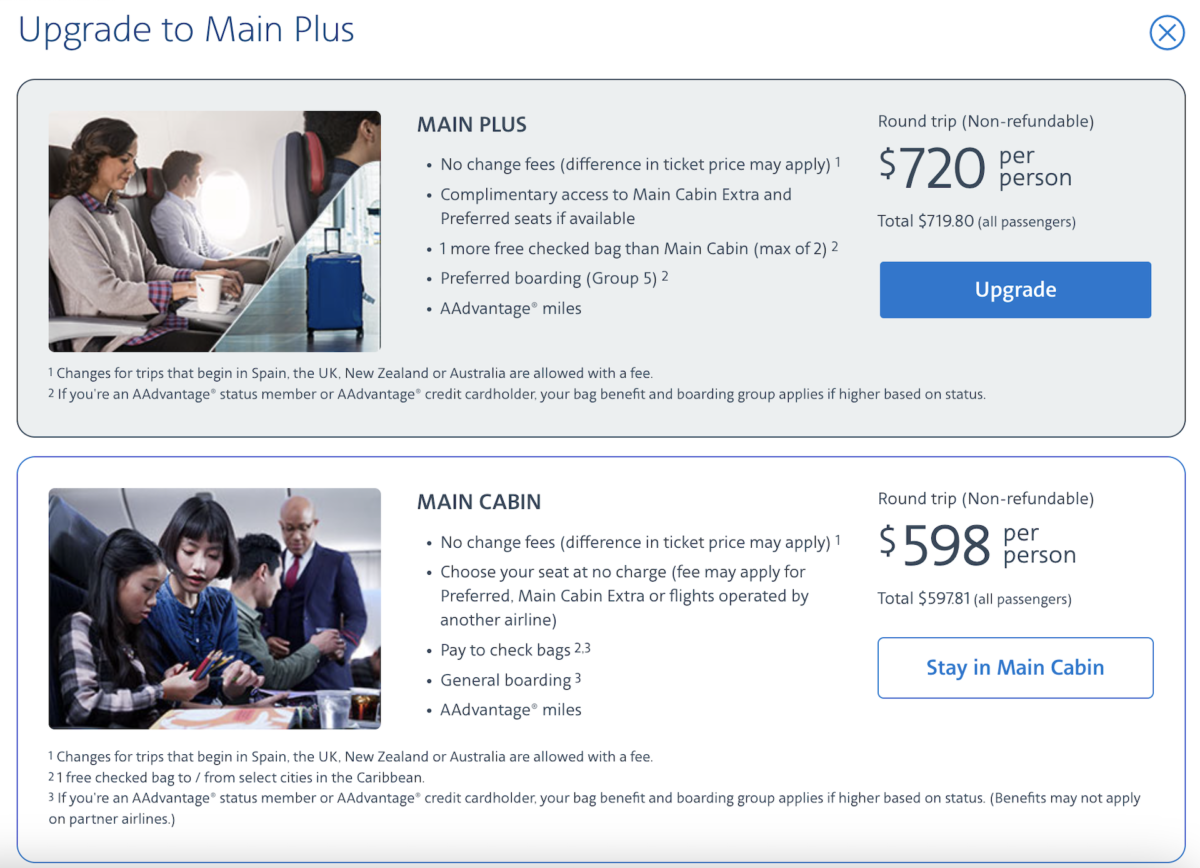Click the Upgrade button
This screenshot has height=868, width=1200.
pos(1014,289)
